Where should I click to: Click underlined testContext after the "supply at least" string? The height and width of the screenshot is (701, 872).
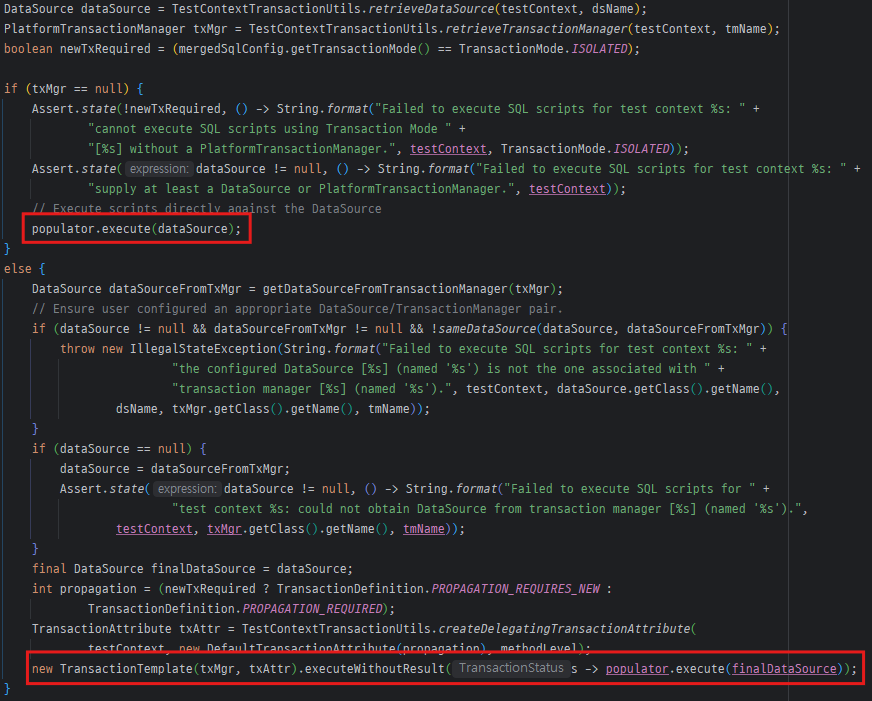[x=567, y=189]
